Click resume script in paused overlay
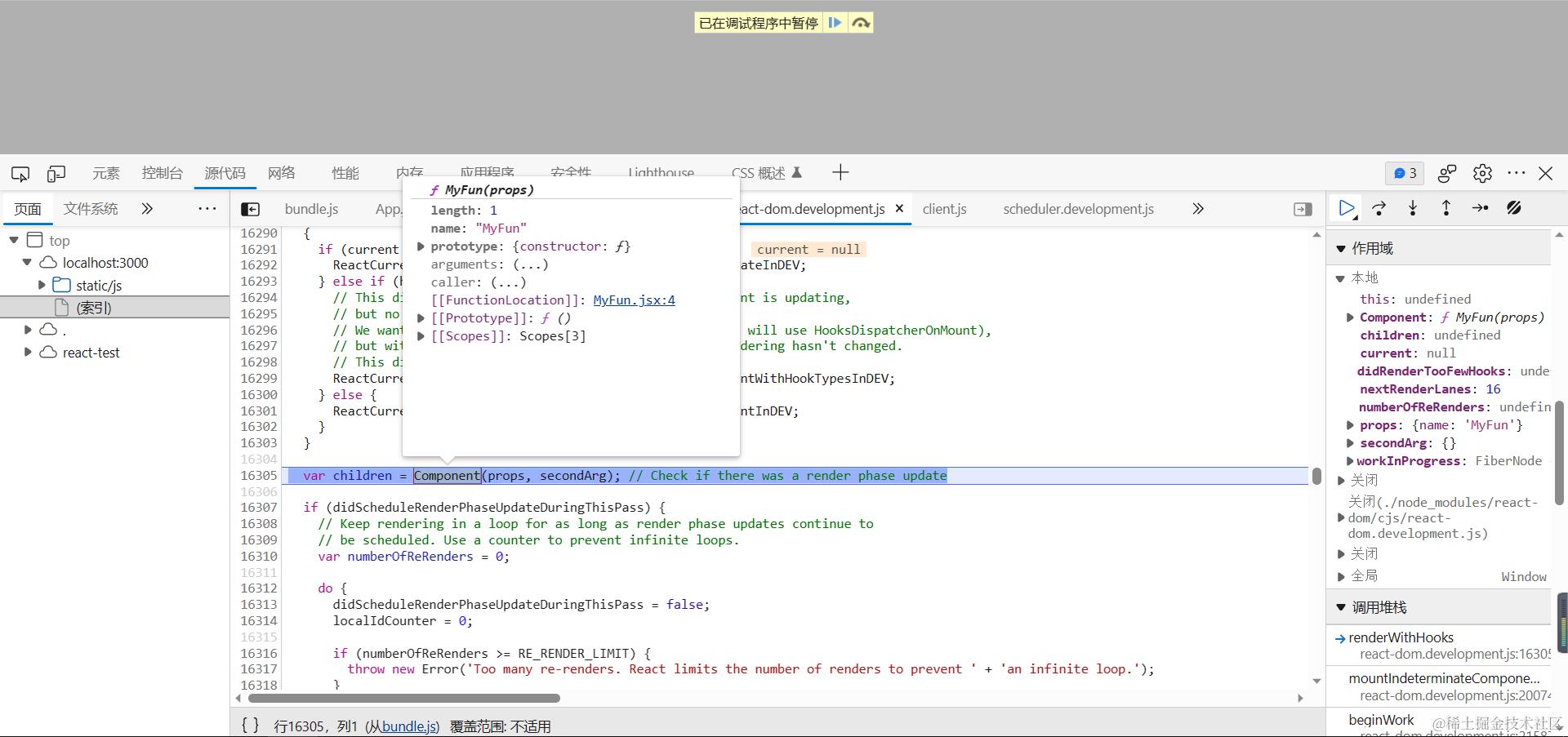Viewport: 1568px width, 737px height. [835, 23]
